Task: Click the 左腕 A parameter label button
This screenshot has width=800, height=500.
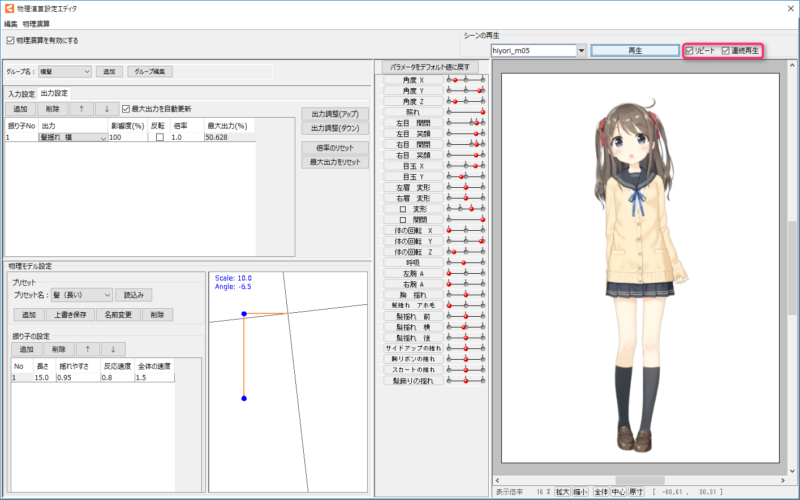Action: [413, 273]
